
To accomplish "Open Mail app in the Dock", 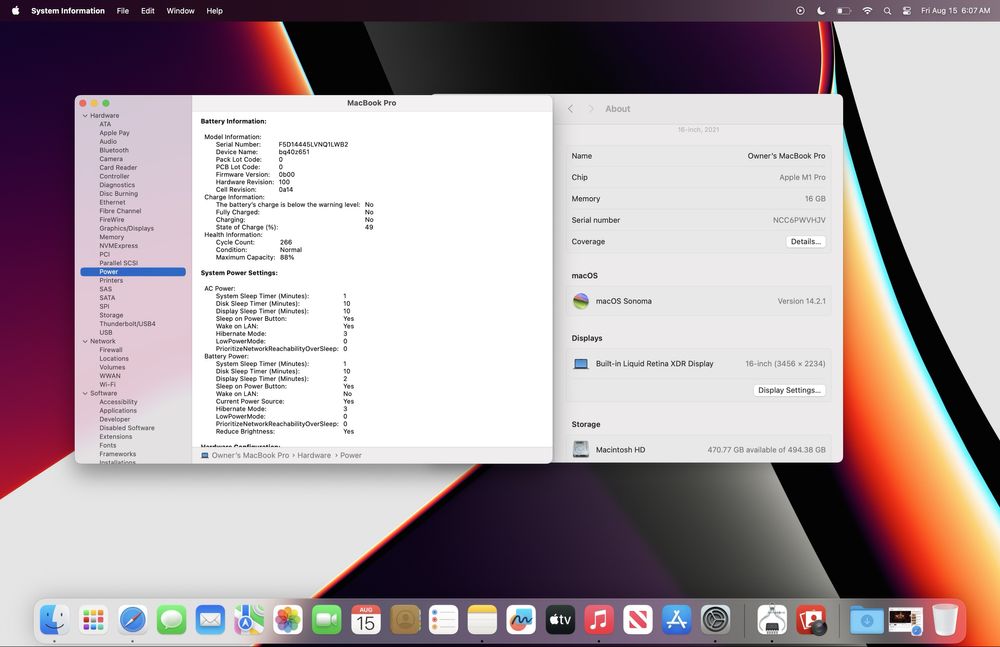I will click(210, 620).
